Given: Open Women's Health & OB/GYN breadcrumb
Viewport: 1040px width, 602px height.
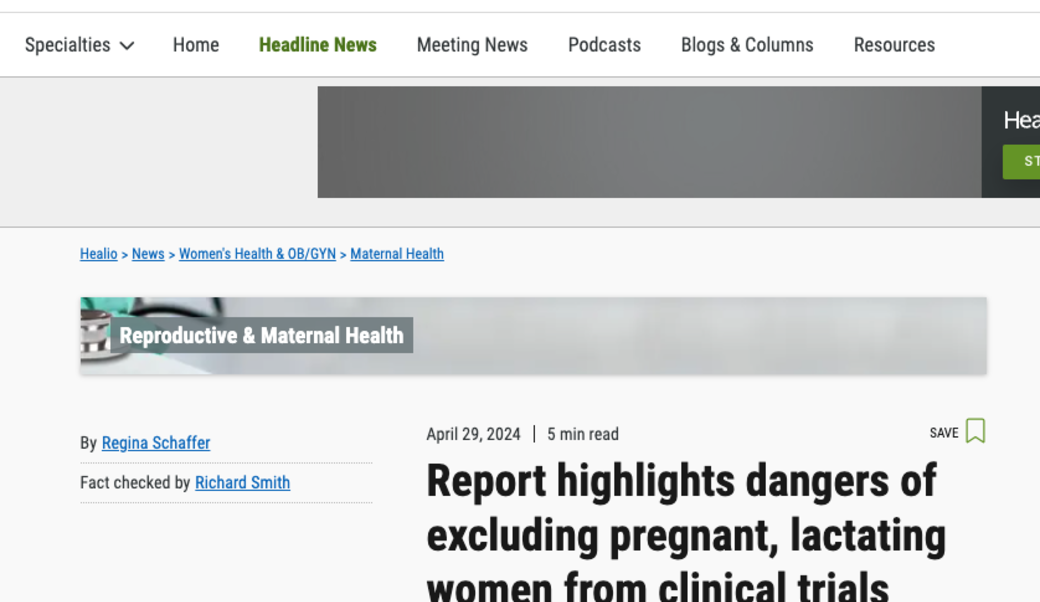Looking at the screenshot, I should coord(257,254).
